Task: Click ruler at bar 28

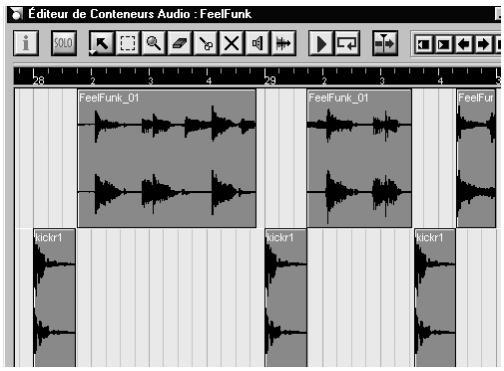Action: pos(38,80)
